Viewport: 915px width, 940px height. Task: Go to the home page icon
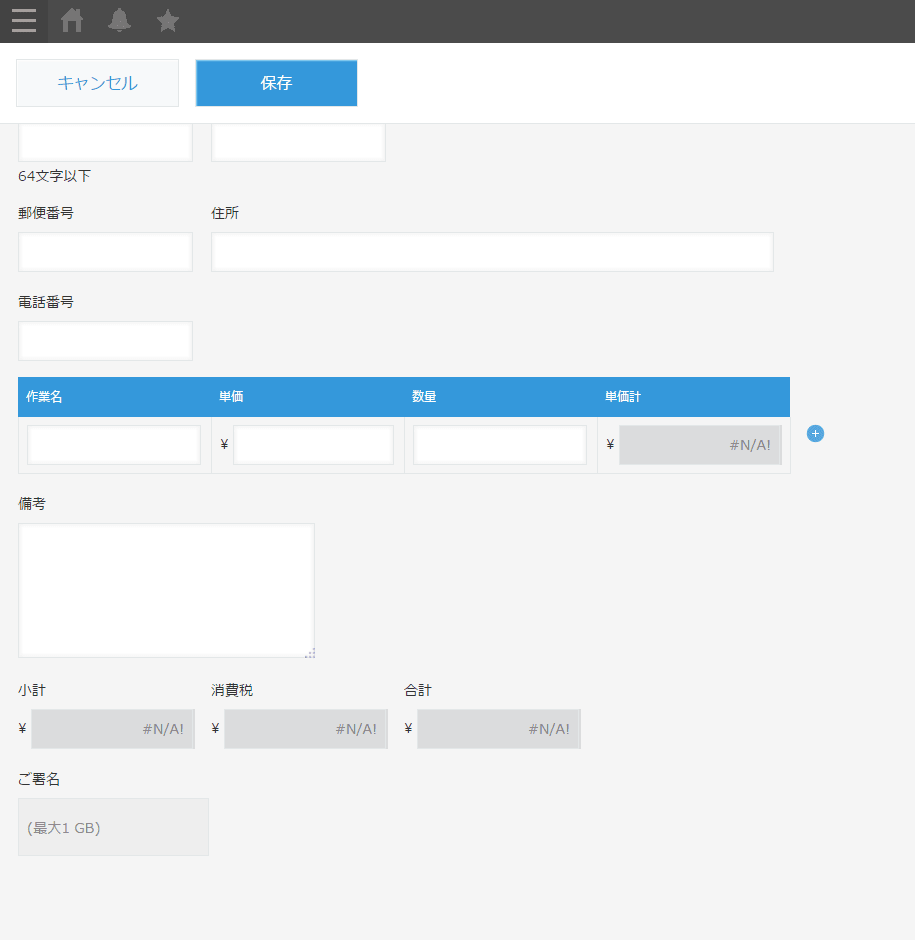[x=72, y=21]
